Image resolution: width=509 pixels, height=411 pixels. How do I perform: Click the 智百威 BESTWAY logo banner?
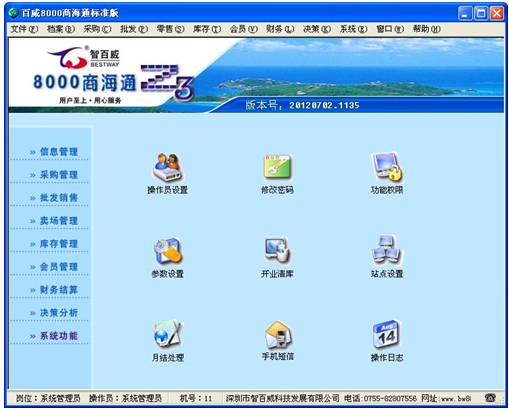point(83,57)
